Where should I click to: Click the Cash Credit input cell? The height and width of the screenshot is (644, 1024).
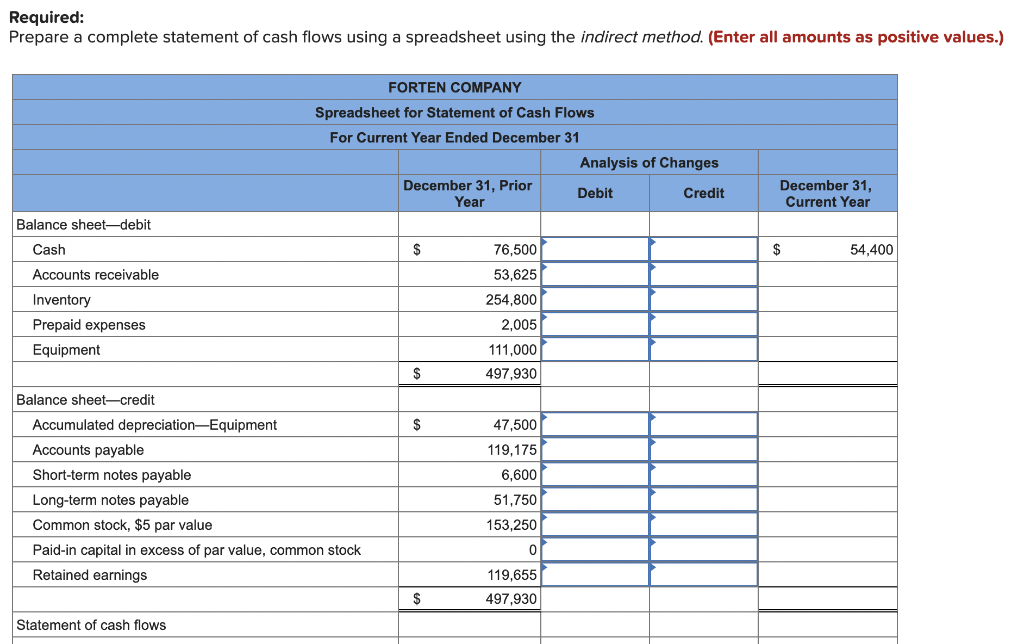click(x=703, y=249)
